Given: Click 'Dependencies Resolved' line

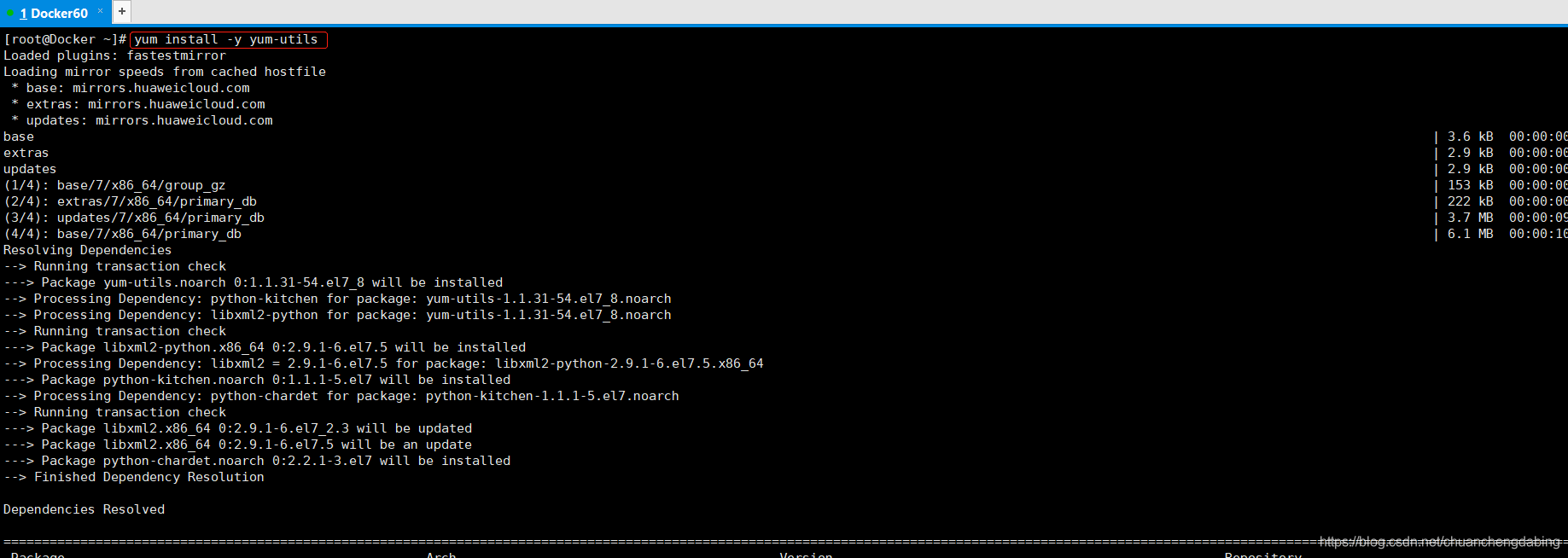Looking at the screenshot, I should [x=84, y=509].
